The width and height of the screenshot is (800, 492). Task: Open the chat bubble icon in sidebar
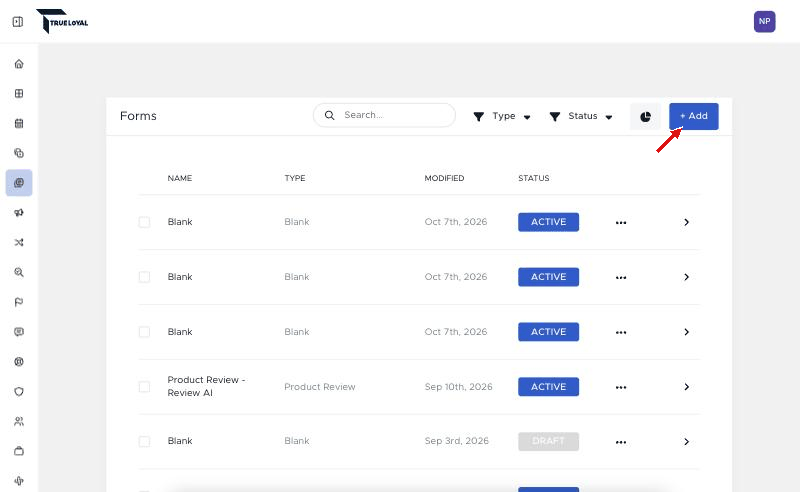(19, 332)
